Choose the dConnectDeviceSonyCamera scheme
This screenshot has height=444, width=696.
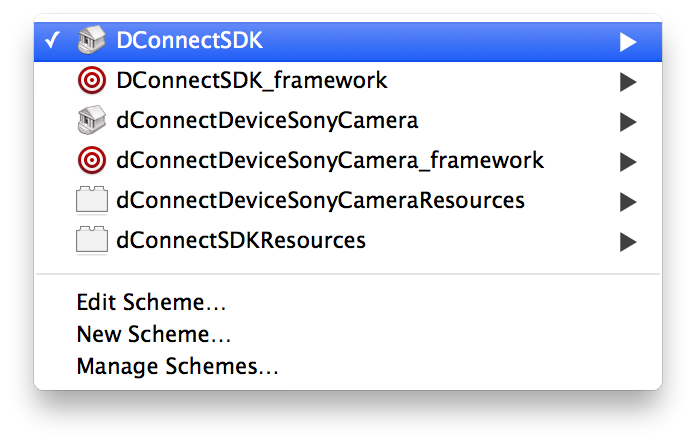point(267,121)
